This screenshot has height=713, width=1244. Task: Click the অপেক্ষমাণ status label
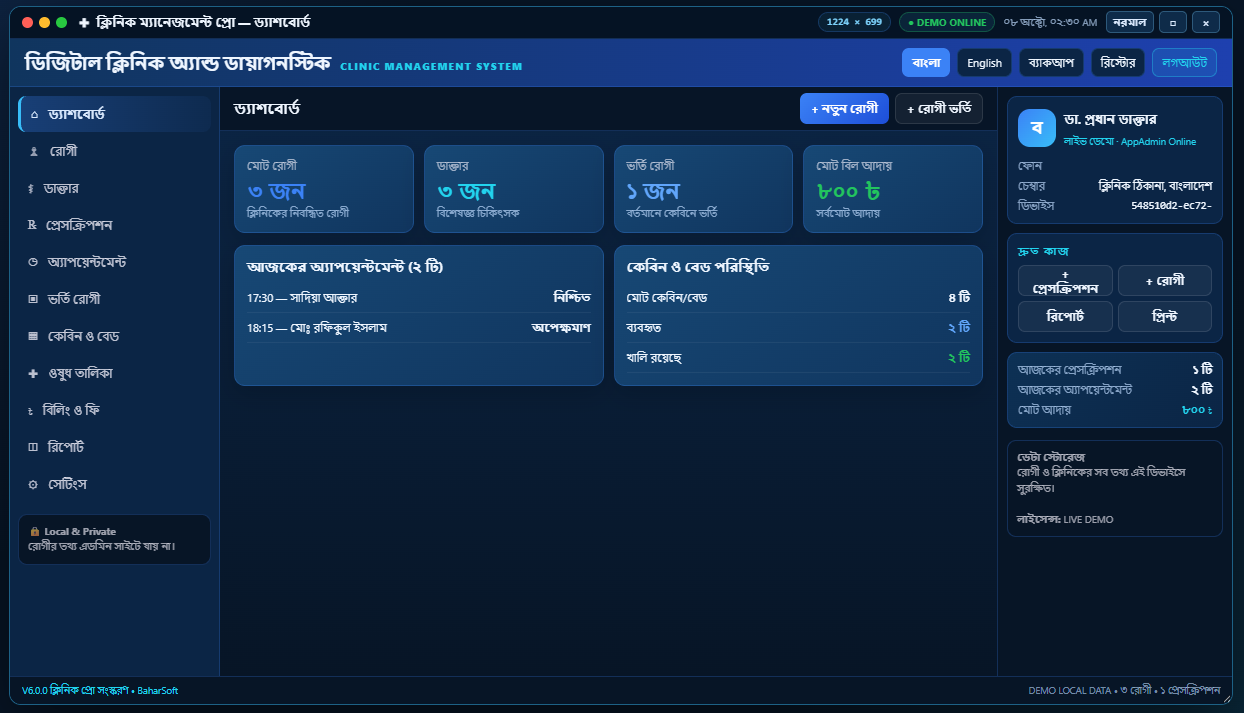coord(561,328)
